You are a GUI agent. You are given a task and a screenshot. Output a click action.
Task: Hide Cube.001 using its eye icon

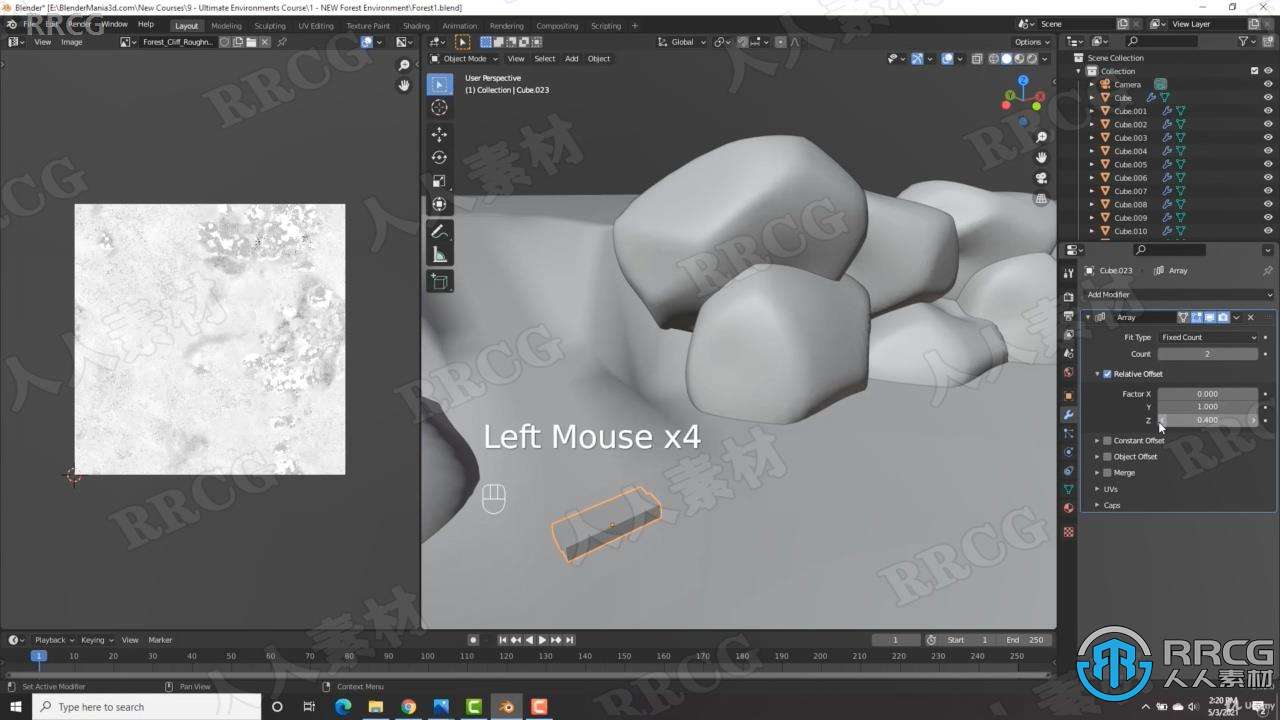(1268, 111)
